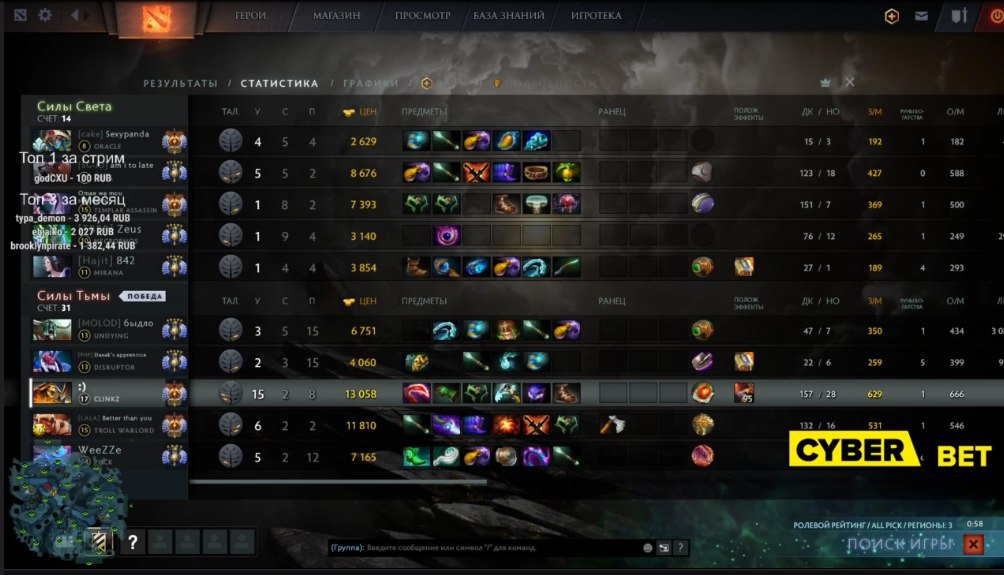
Task: Open the mail envelope icon
Action: tap(921, 16)
